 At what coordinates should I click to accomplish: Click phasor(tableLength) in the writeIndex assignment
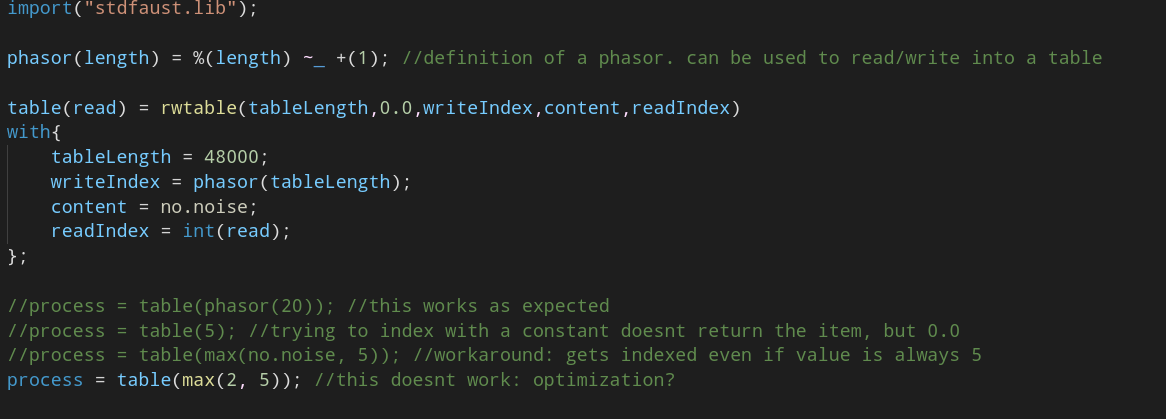(302, 182)
